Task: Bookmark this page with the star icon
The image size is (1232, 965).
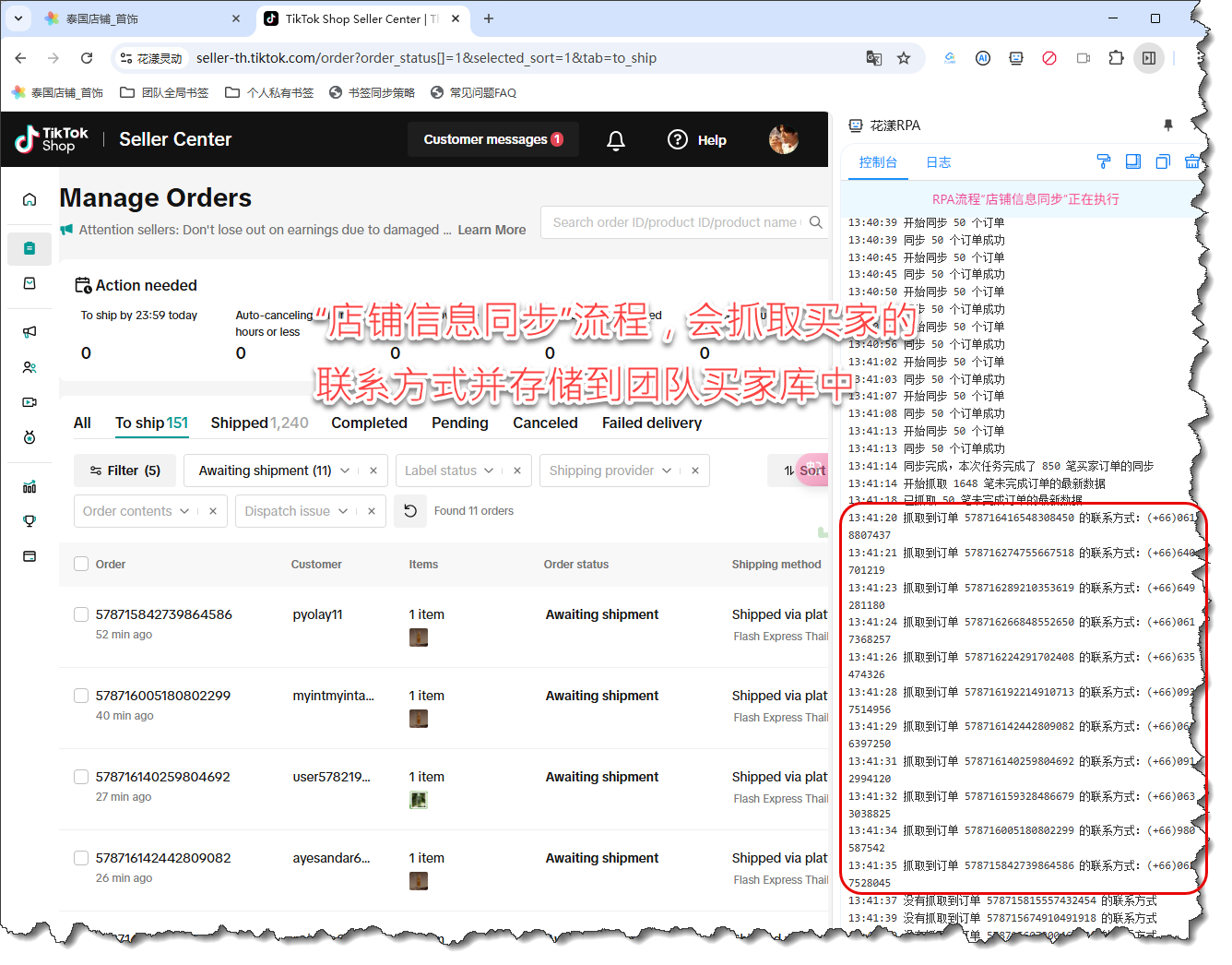Action: point(904,58)
